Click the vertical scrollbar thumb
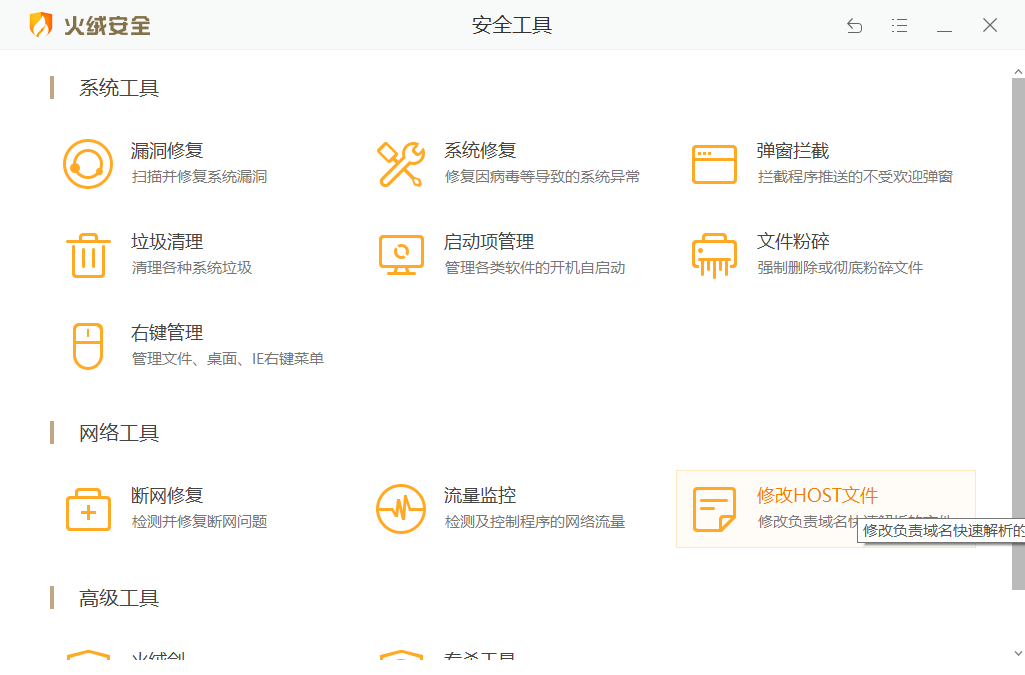This screenshot has width=1025, height=675. [1017, 330]
